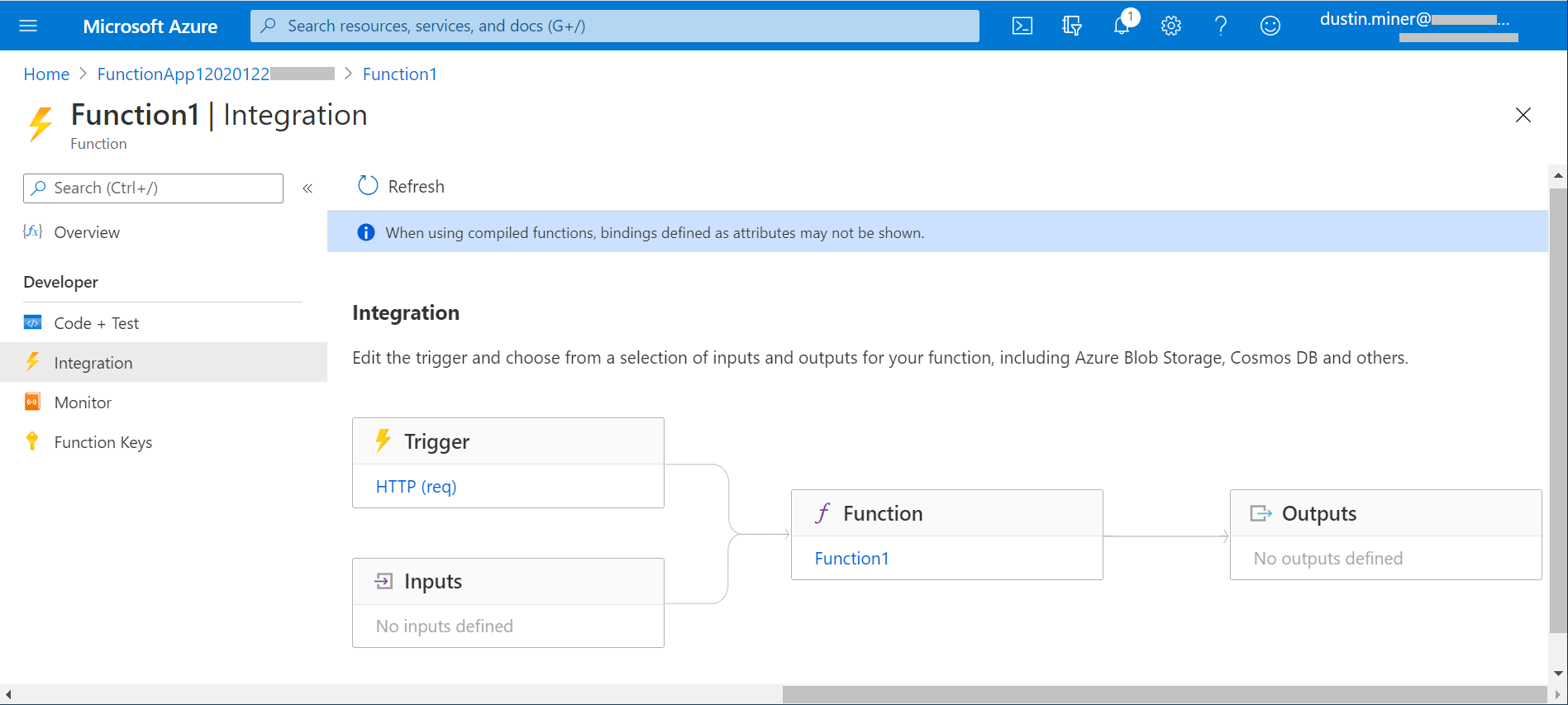Open portal settings gear

click(x=1171, y=26)
